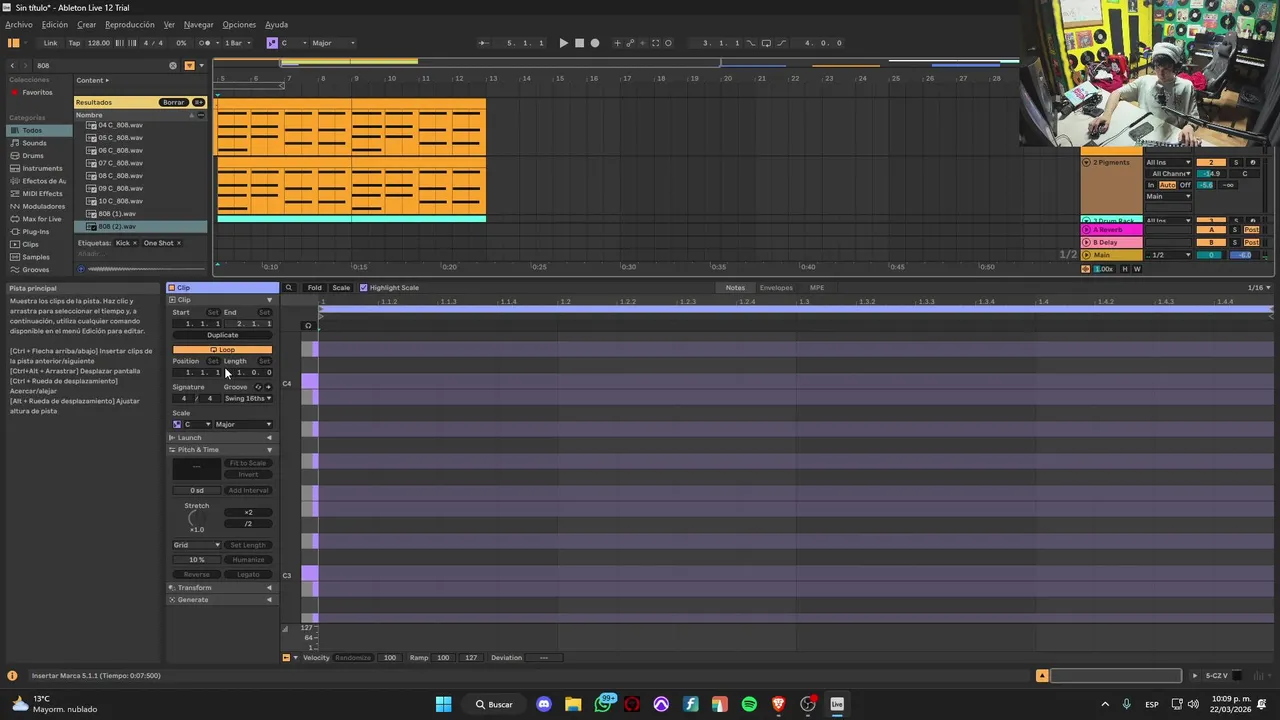Set Pigments monitor to Off

1185,185
